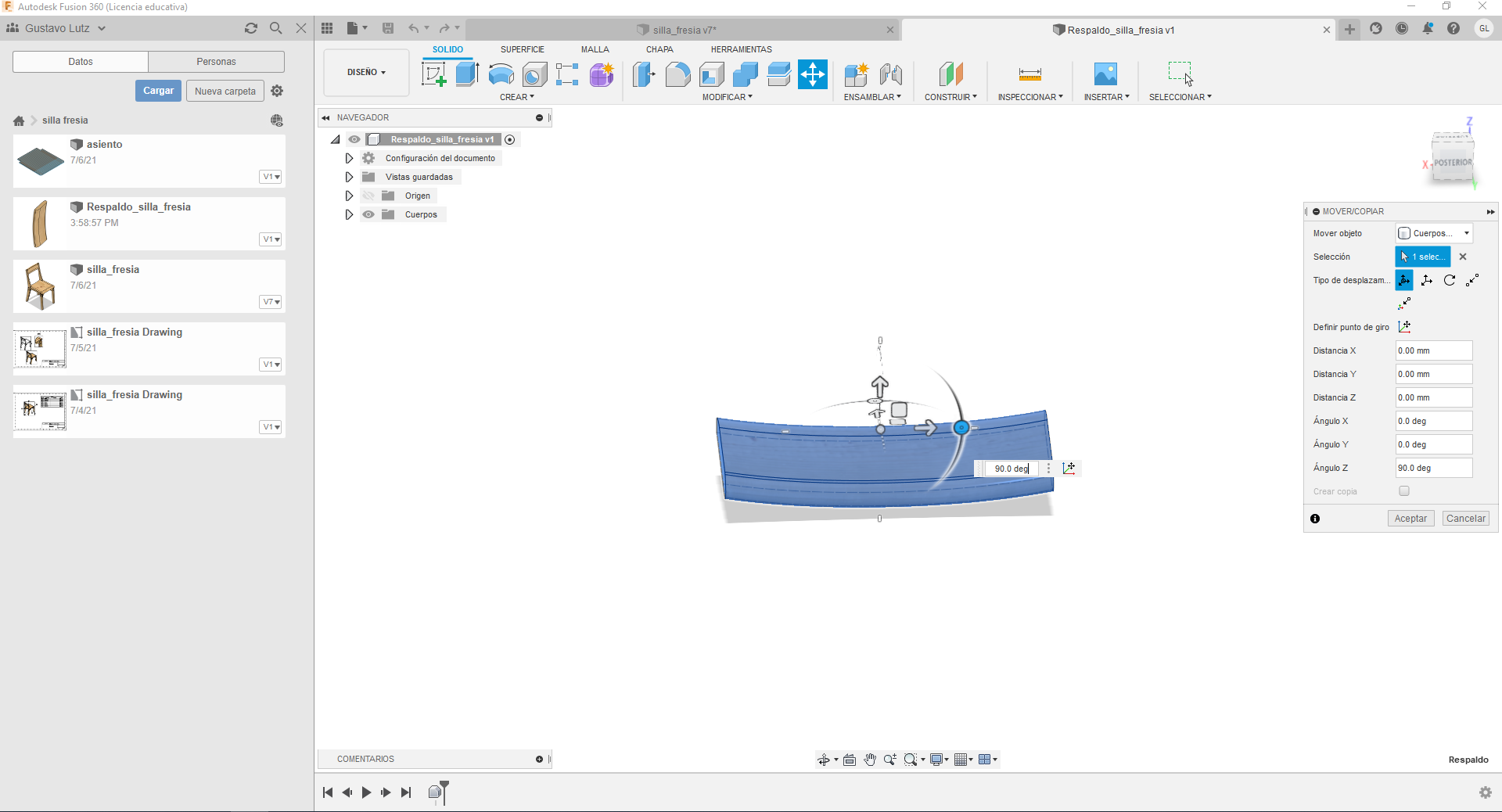Choose the rotate displacement type icon

[1449, 280]
